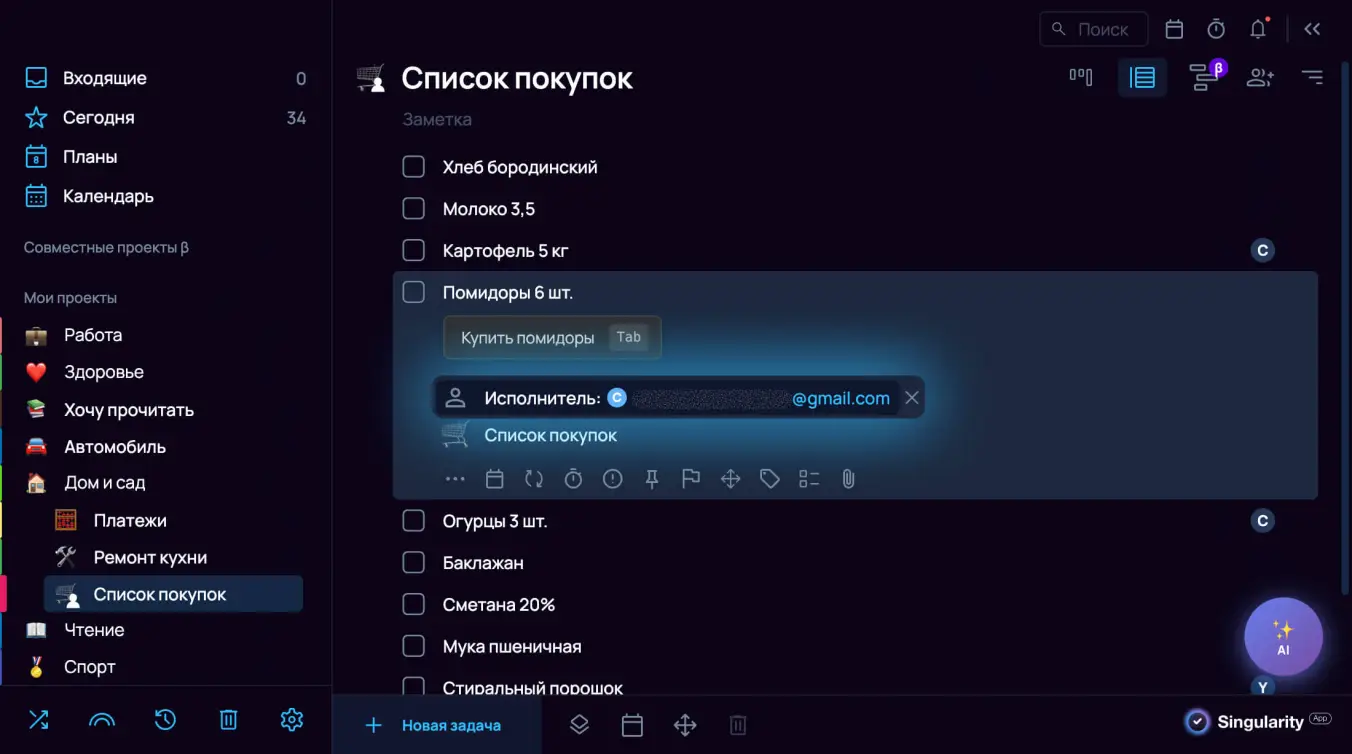This screenshot has height=754, width=1352.
Task: Click the Поиск search field
Action: pyautogui.click(x=1094, y=30)
